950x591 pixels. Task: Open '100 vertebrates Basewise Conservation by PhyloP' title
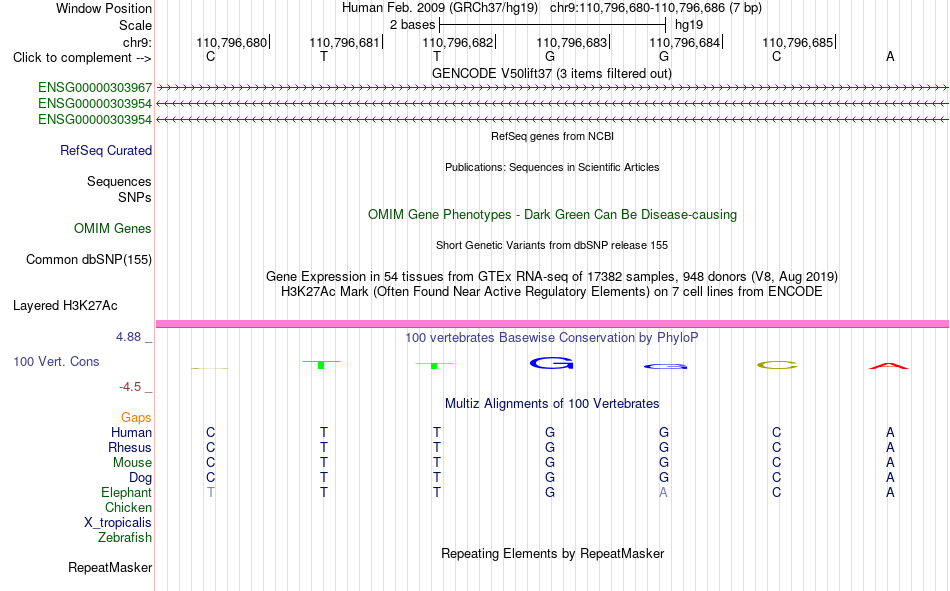pos(552,338)
